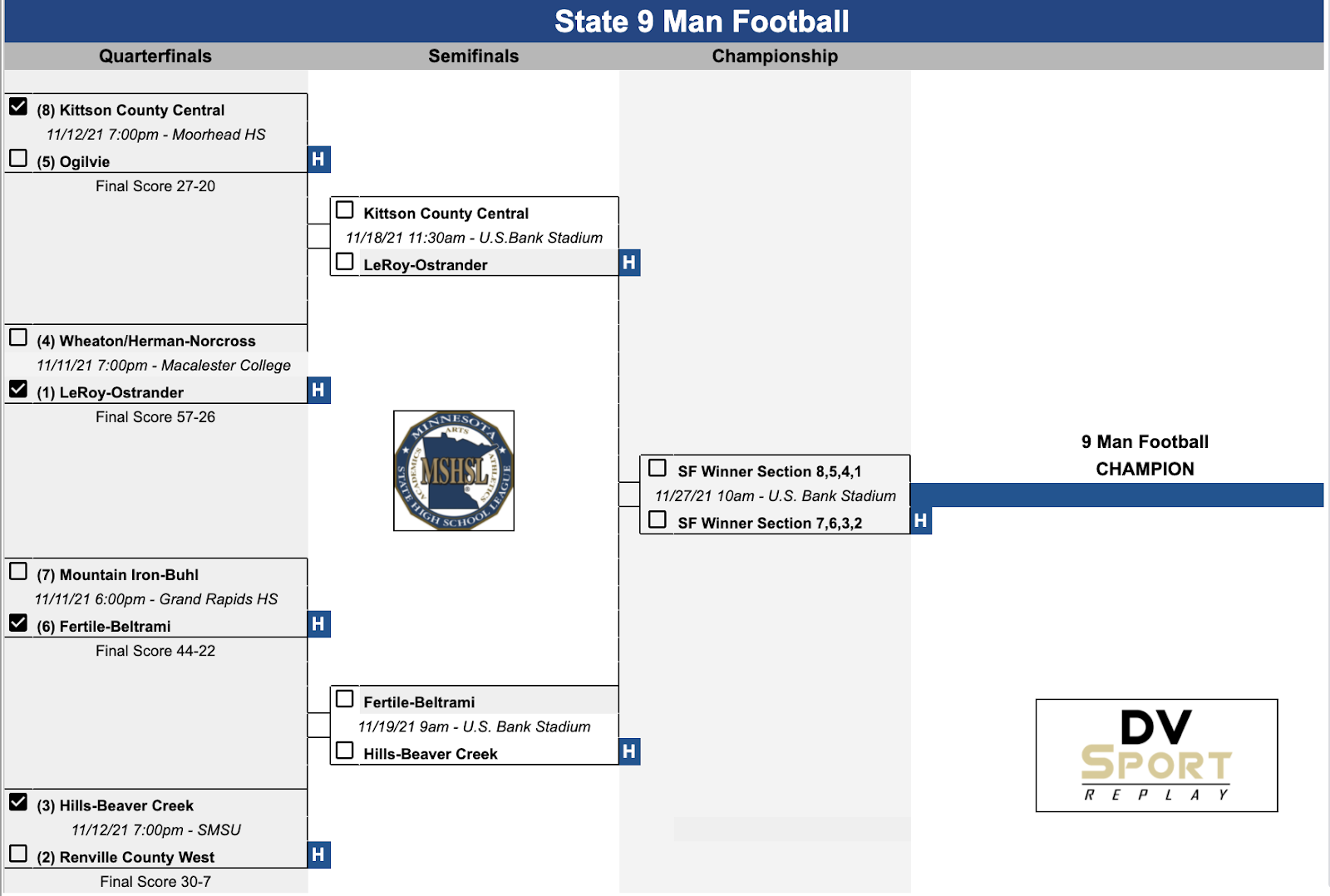Tick the semifinal Hills-Beaver Creek checkbox

coord(345,751)
